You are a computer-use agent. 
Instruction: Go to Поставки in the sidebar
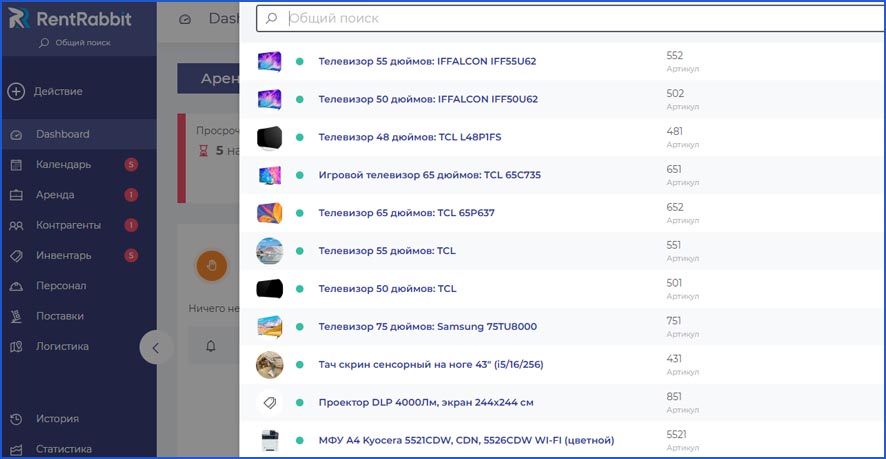click(59, 316)
